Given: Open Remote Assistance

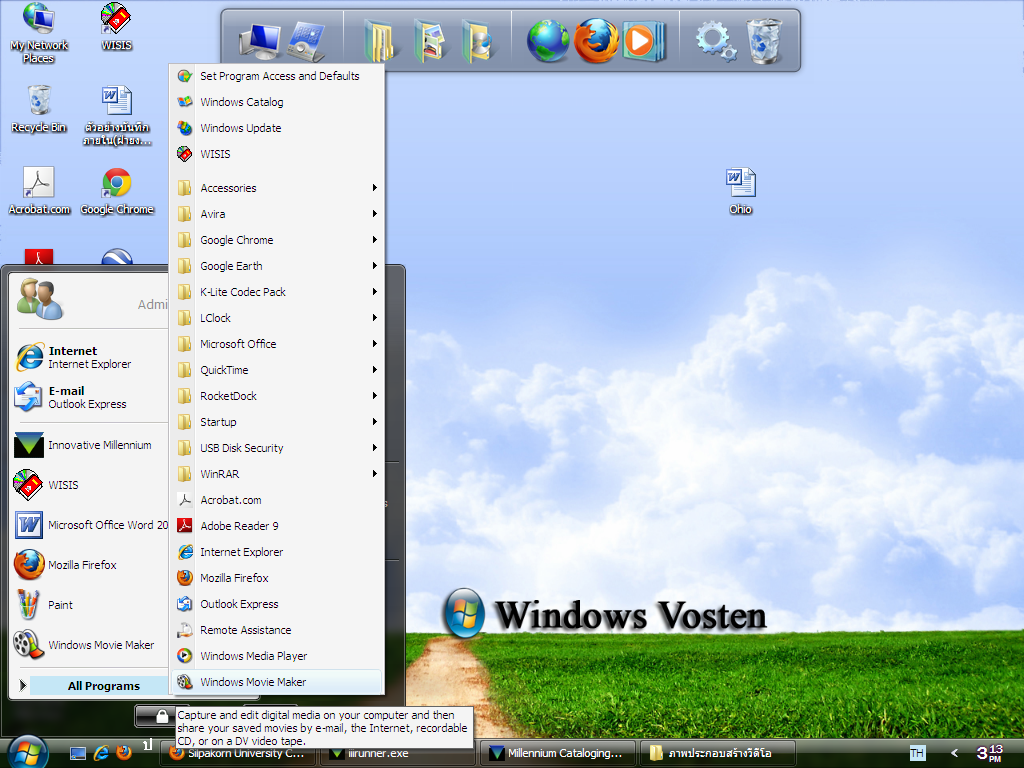Looking at the screenshot, I should [x=277, y=630].
